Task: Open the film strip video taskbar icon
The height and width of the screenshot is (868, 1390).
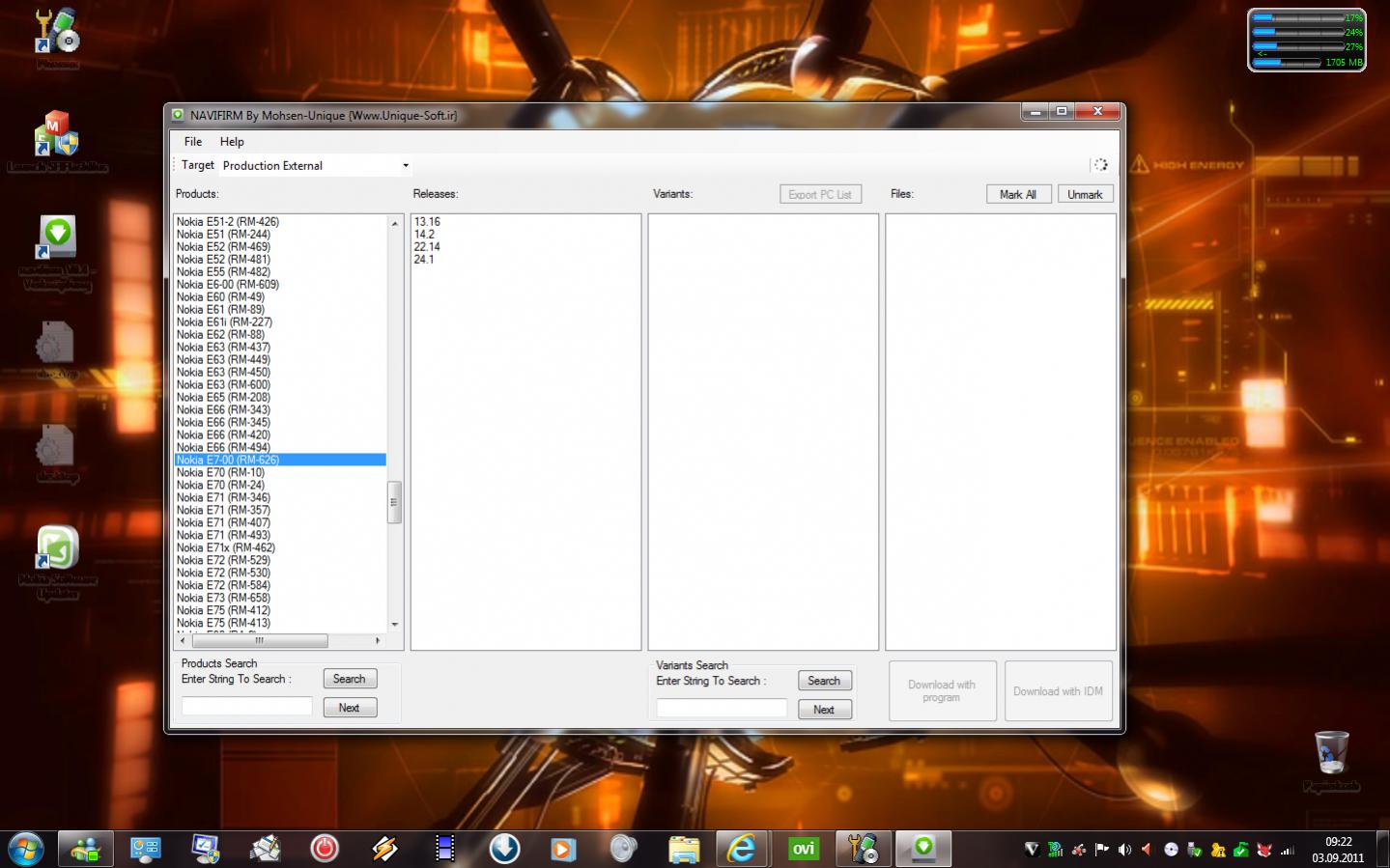Action: point(444,849)
